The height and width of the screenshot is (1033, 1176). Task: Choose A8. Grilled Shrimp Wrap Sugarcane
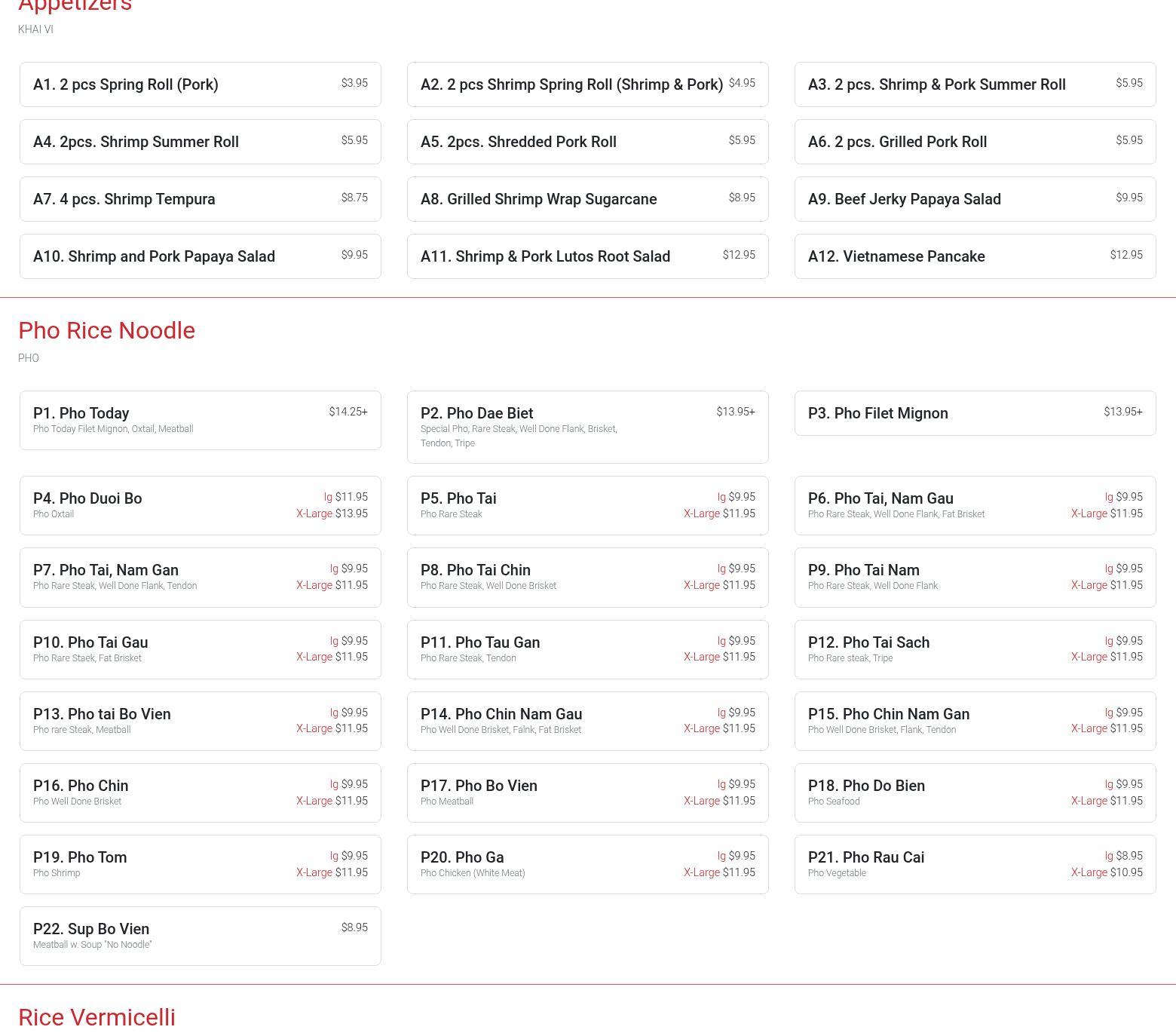(x=588, y=199)
